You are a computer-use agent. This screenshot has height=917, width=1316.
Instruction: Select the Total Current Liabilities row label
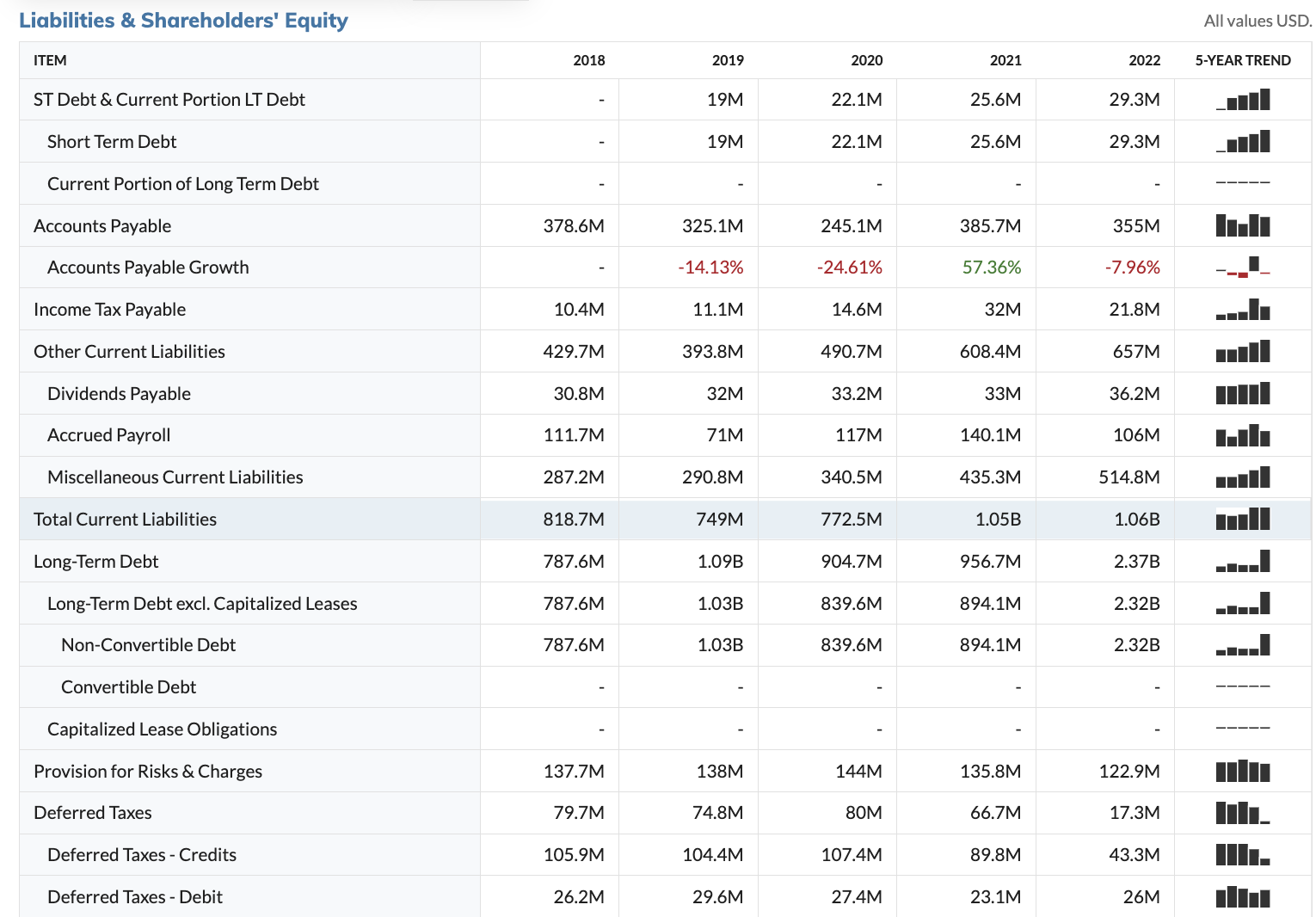point(125,520)
